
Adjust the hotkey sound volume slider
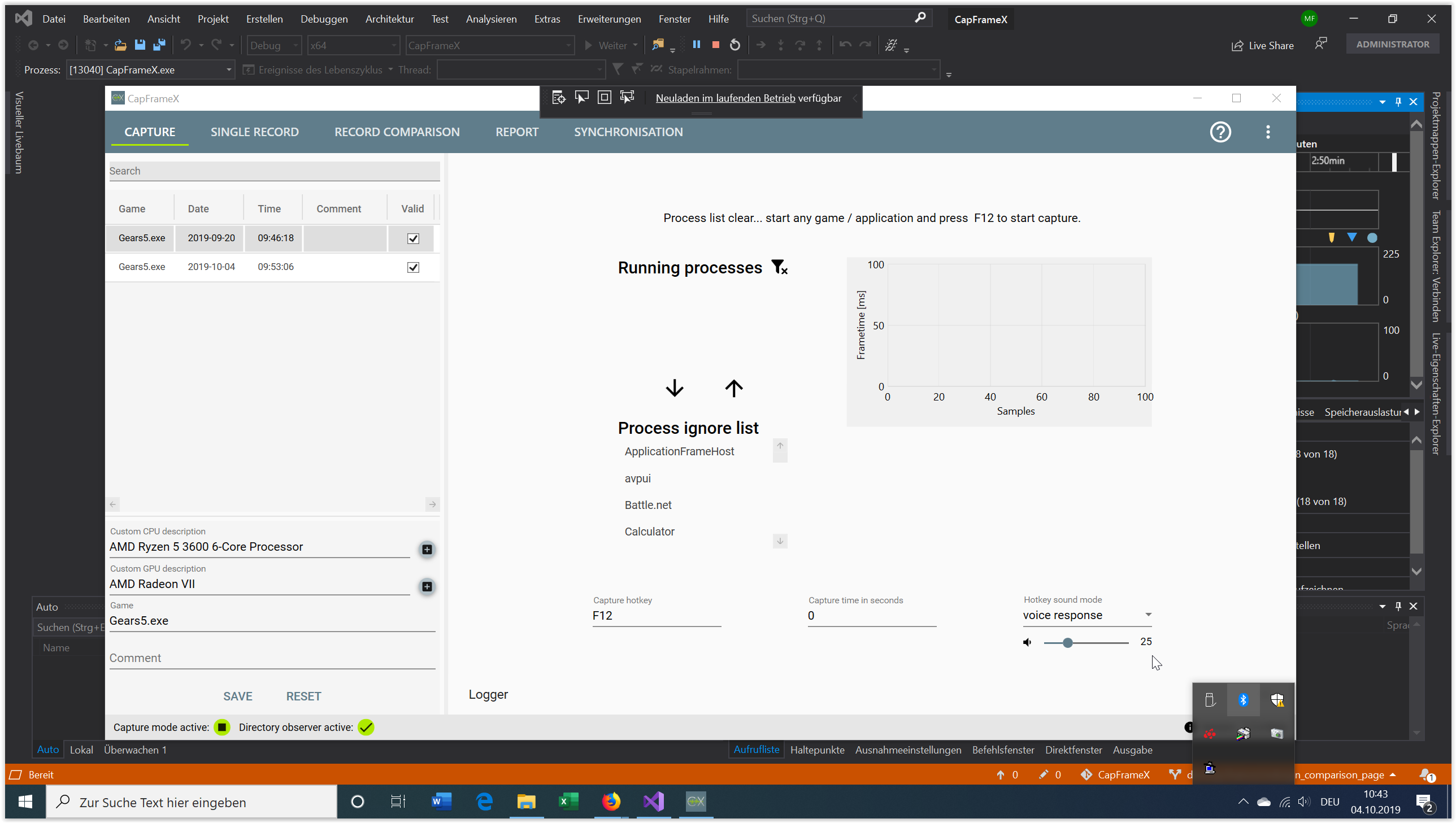coord(1067,643)
